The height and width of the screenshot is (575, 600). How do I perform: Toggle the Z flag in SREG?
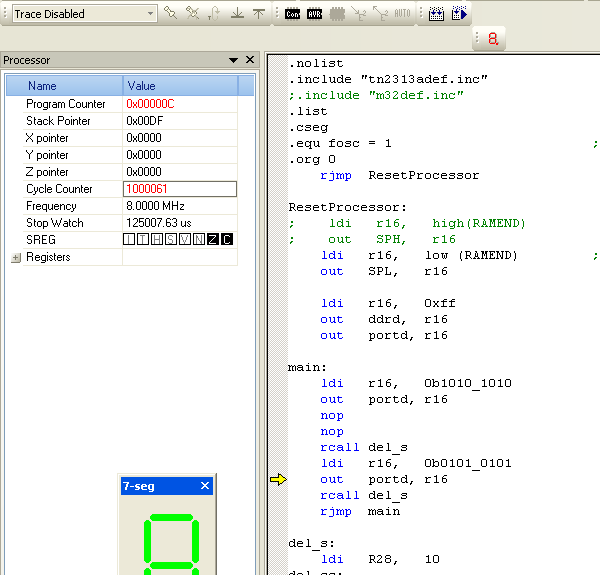(212, 240)
